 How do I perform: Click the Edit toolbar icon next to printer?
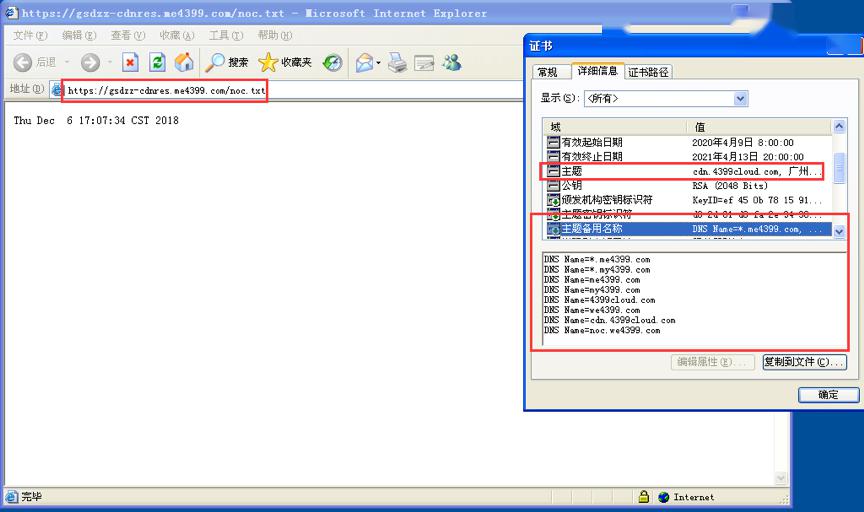coord(424,63)
